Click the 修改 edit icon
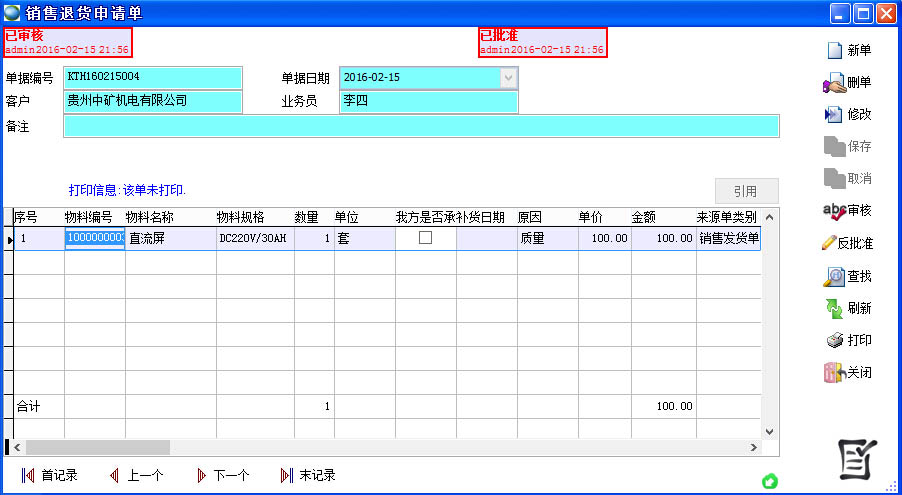Viewport: 902px width, 495px height. click(x=834, y=115)
